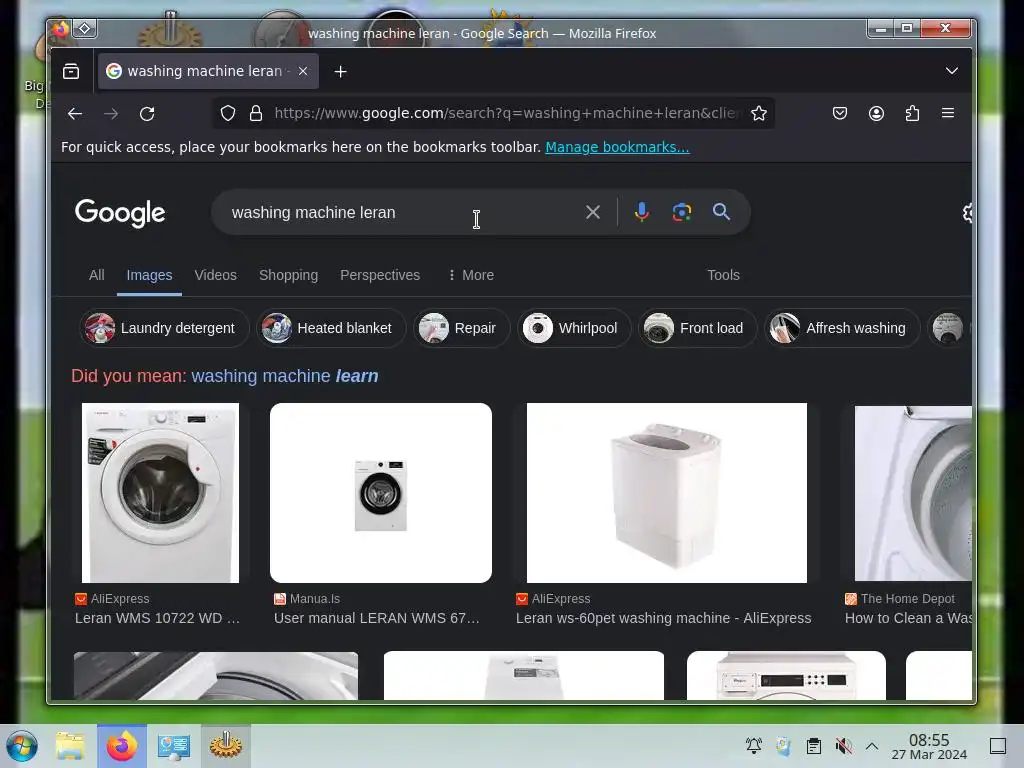Click 'Leran WMS 10722 WD' title text
This screenshot has width=1024, height=768.
157,618
